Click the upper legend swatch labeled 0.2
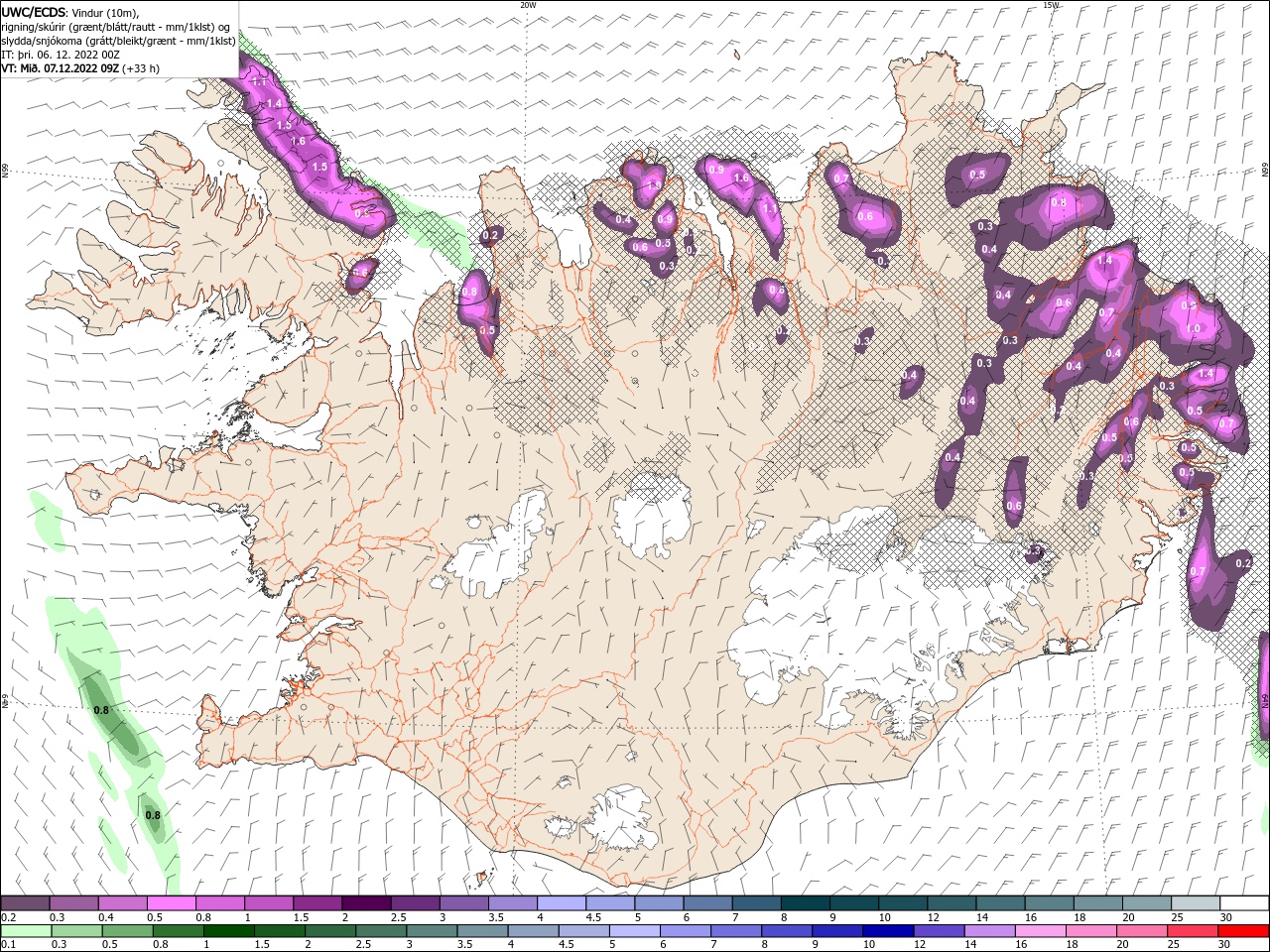Image resolution: width=1270 pixels, height=952 pixels. click(x=25, y=903)
